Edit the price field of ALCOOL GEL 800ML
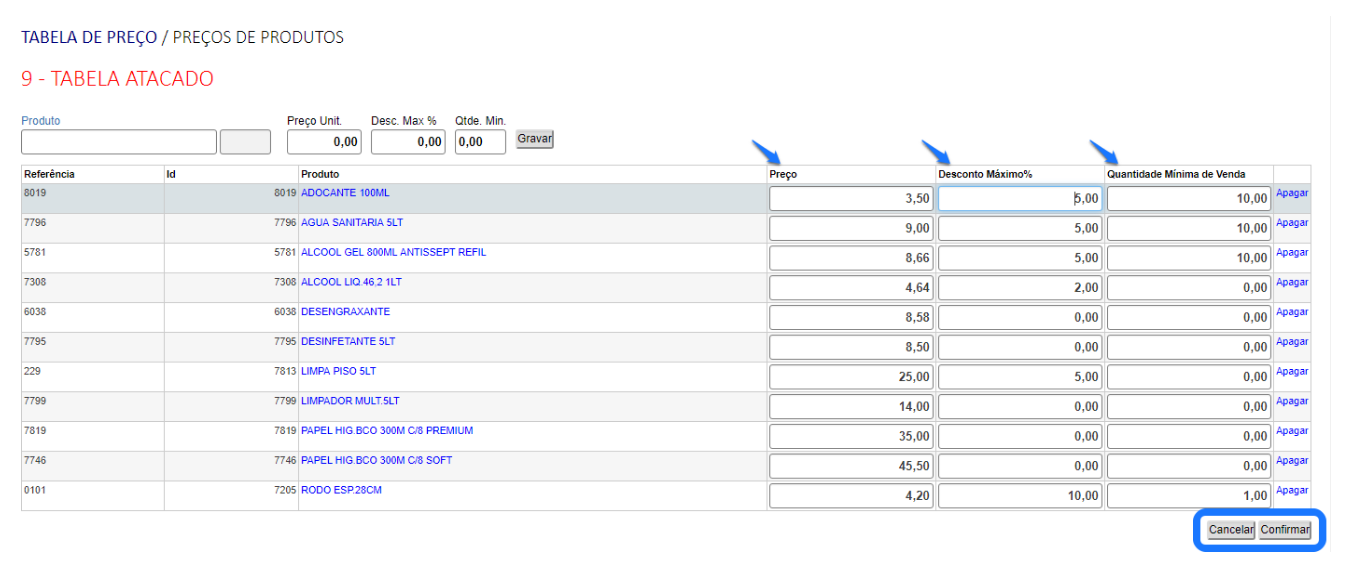The width and height of the screenshot is (1346, 575). pos(851,258)
